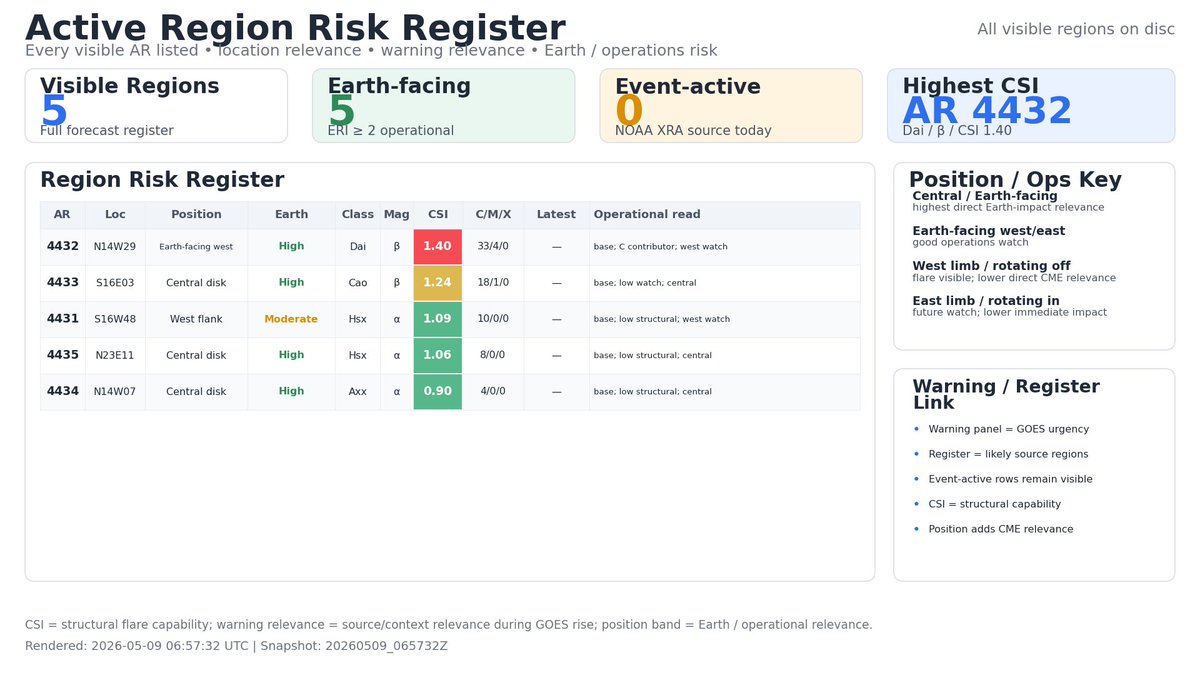Screen dimensions: 1200x675
Task: Click the yellow CSI 1.24 cell
Action: [x=438, y=283]
